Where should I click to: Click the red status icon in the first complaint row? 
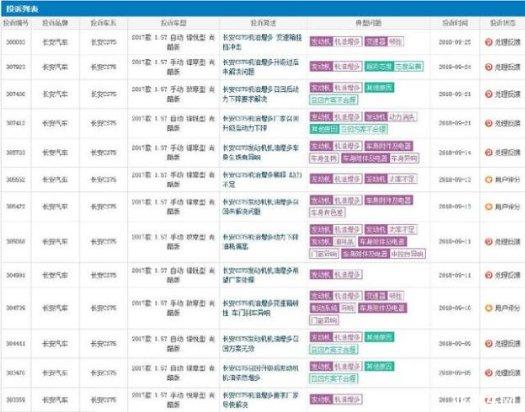pos(489,42)
